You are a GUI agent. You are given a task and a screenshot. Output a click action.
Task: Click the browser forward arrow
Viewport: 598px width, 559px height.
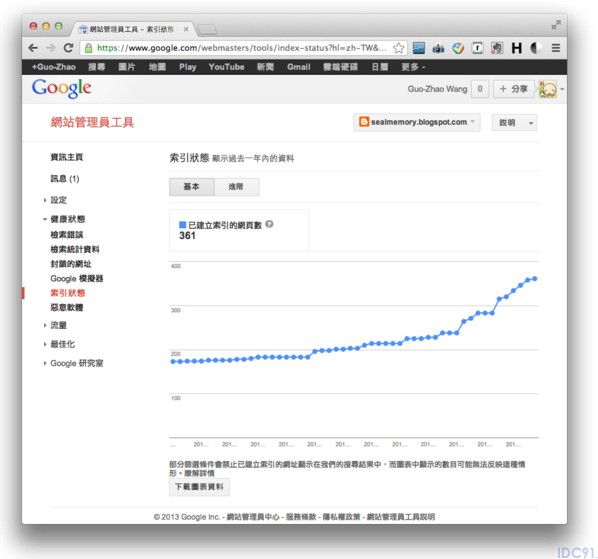pos(50,48)
